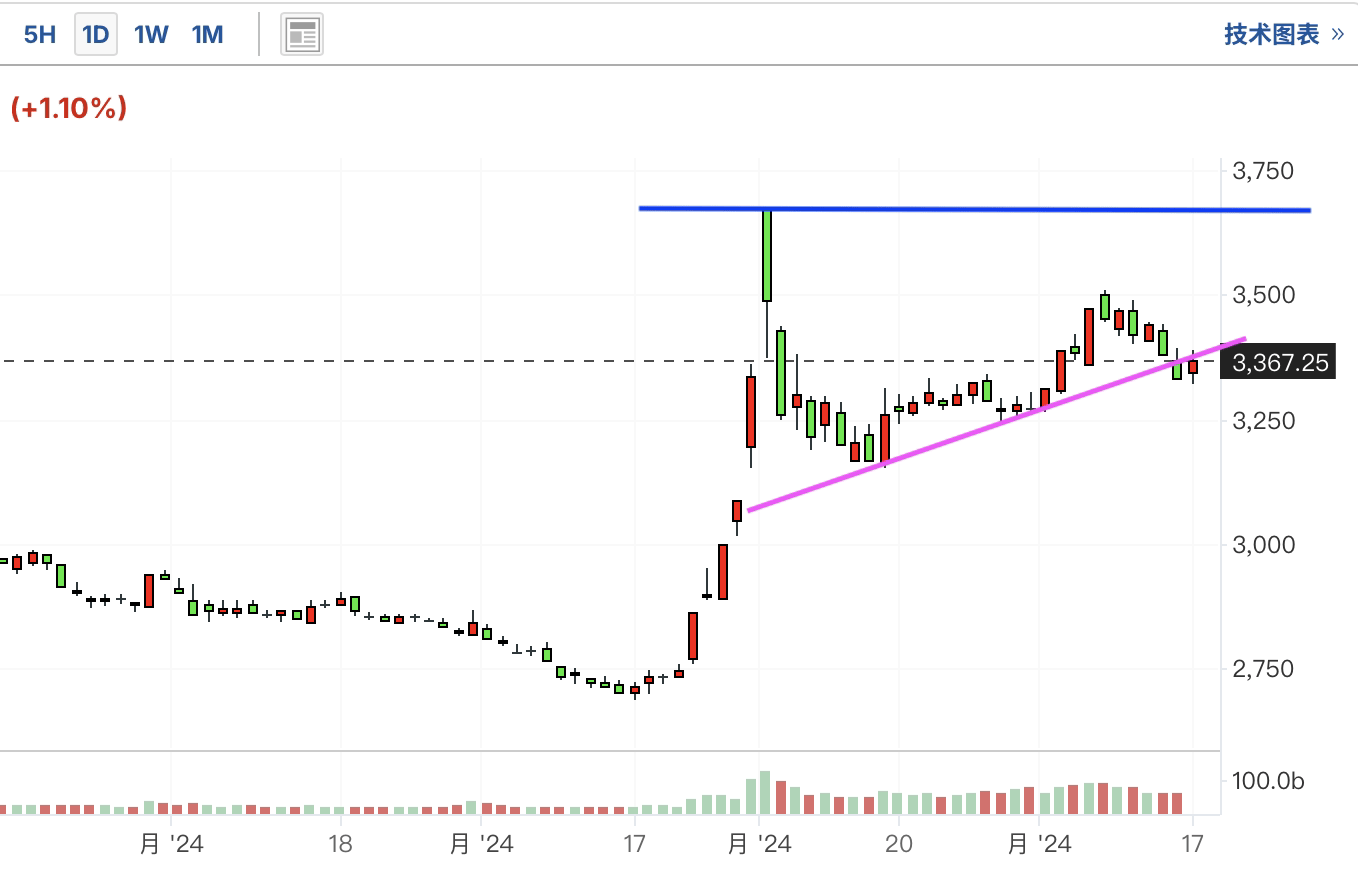This screenshot has height=874, width=1358.
Task: Click the 3,750 price axis label
Action: pyautogui.click(x=1263, y=171)
